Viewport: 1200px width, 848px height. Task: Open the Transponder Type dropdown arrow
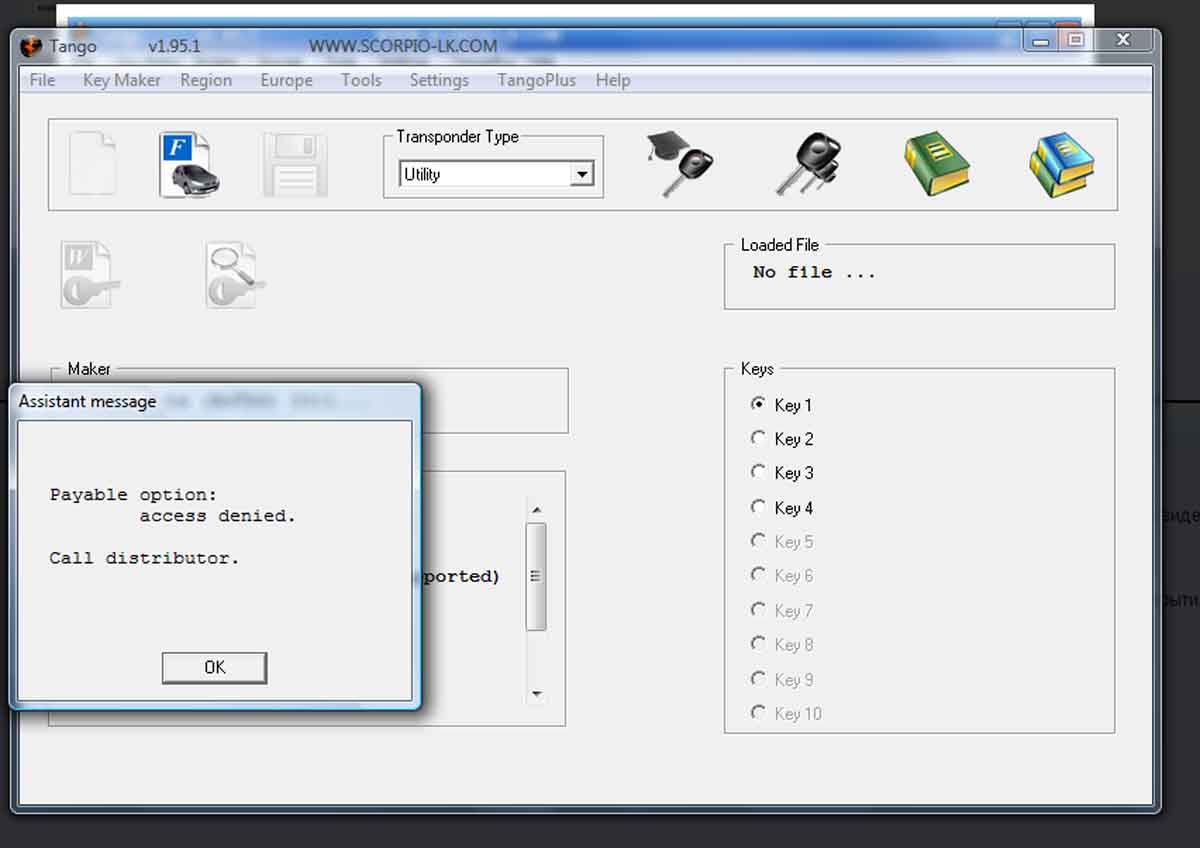tap(581, 174)
